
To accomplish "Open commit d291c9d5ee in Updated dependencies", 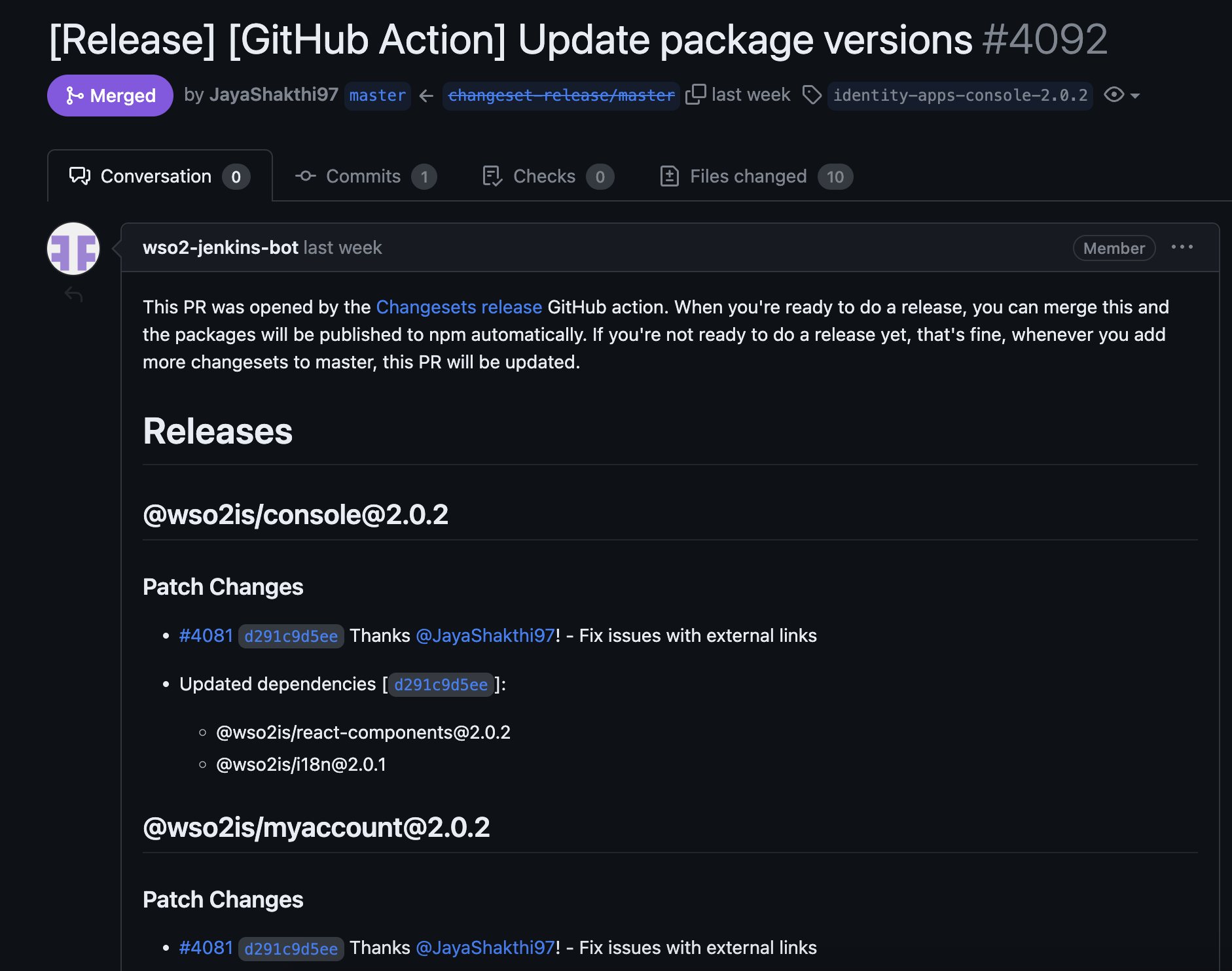I will pyautogui.click(x=441, y=684).
